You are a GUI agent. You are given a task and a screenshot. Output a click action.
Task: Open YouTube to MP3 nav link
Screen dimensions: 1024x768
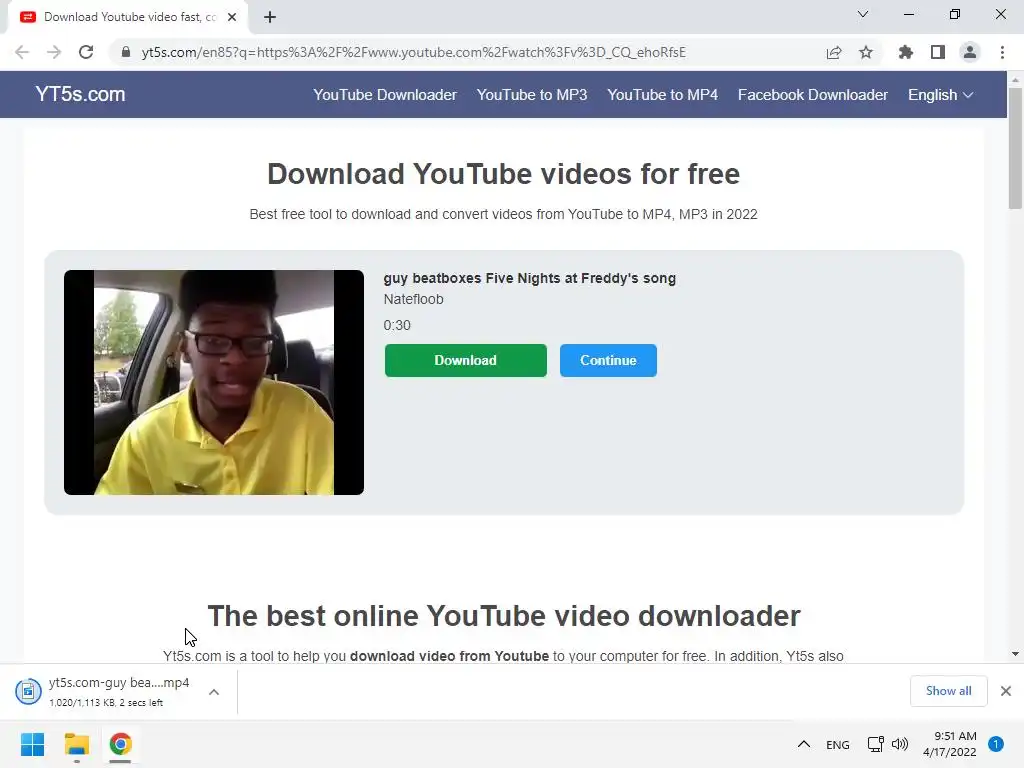click(532, 95)
